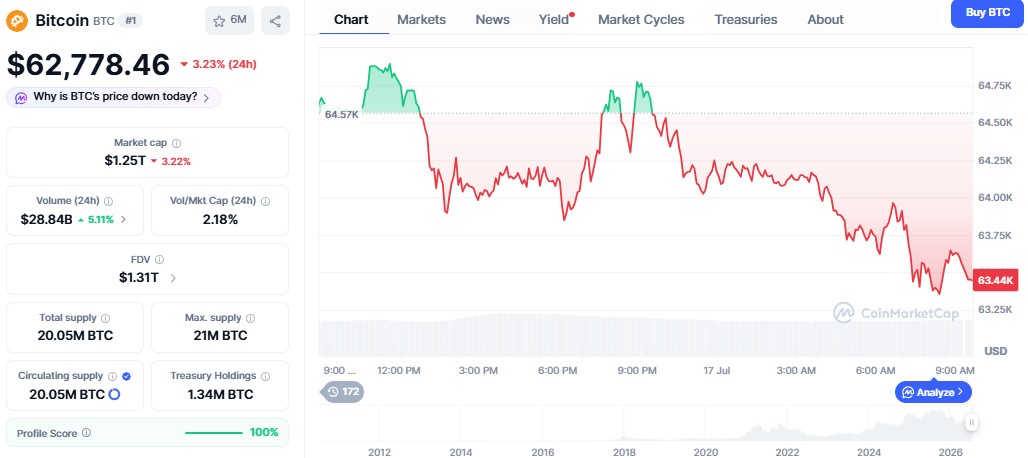Image resolution: width=1028 pixels, height=458 pixels.
Task: Select the Treasuries tab
Action: click(x=746, y=20)
